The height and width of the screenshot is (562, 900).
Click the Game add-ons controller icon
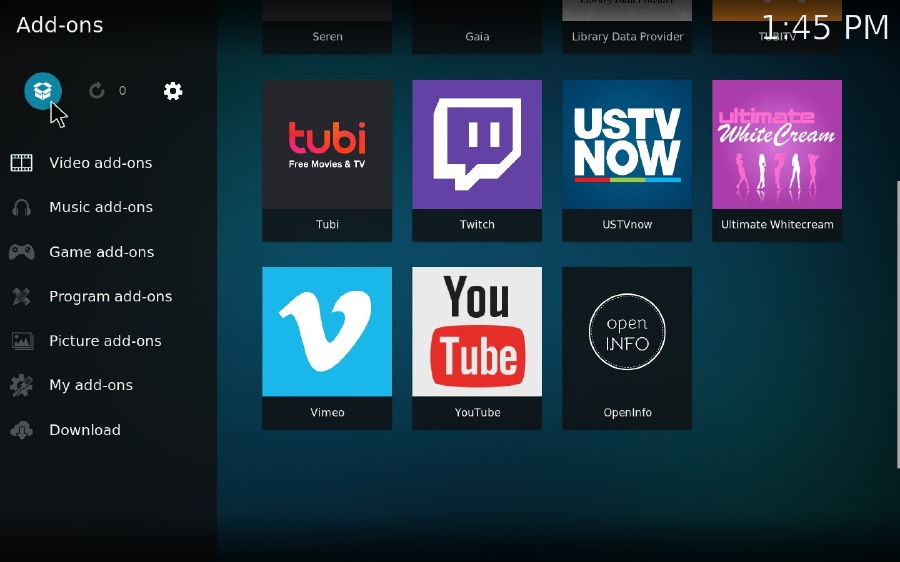pos(22,251)
